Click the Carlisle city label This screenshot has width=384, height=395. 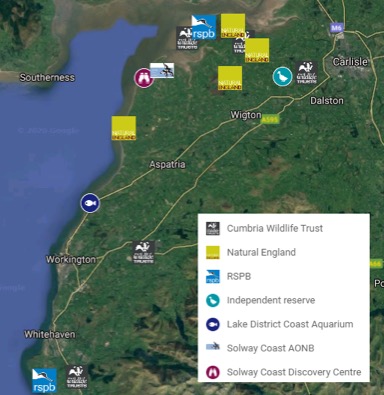point(350,62)
